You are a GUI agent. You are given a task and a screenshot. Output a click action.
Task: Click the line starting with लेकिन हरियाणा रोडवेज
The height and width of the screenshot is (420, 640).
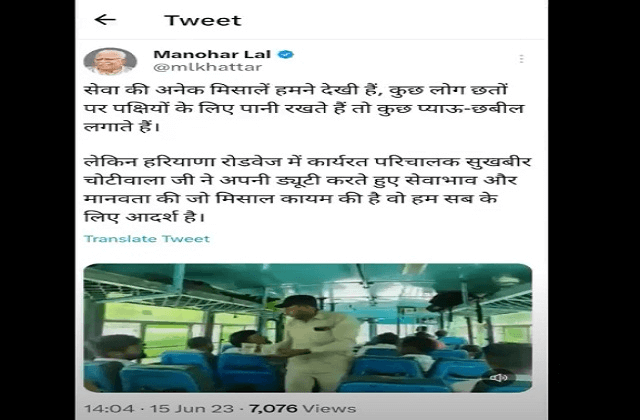point(307,162)
